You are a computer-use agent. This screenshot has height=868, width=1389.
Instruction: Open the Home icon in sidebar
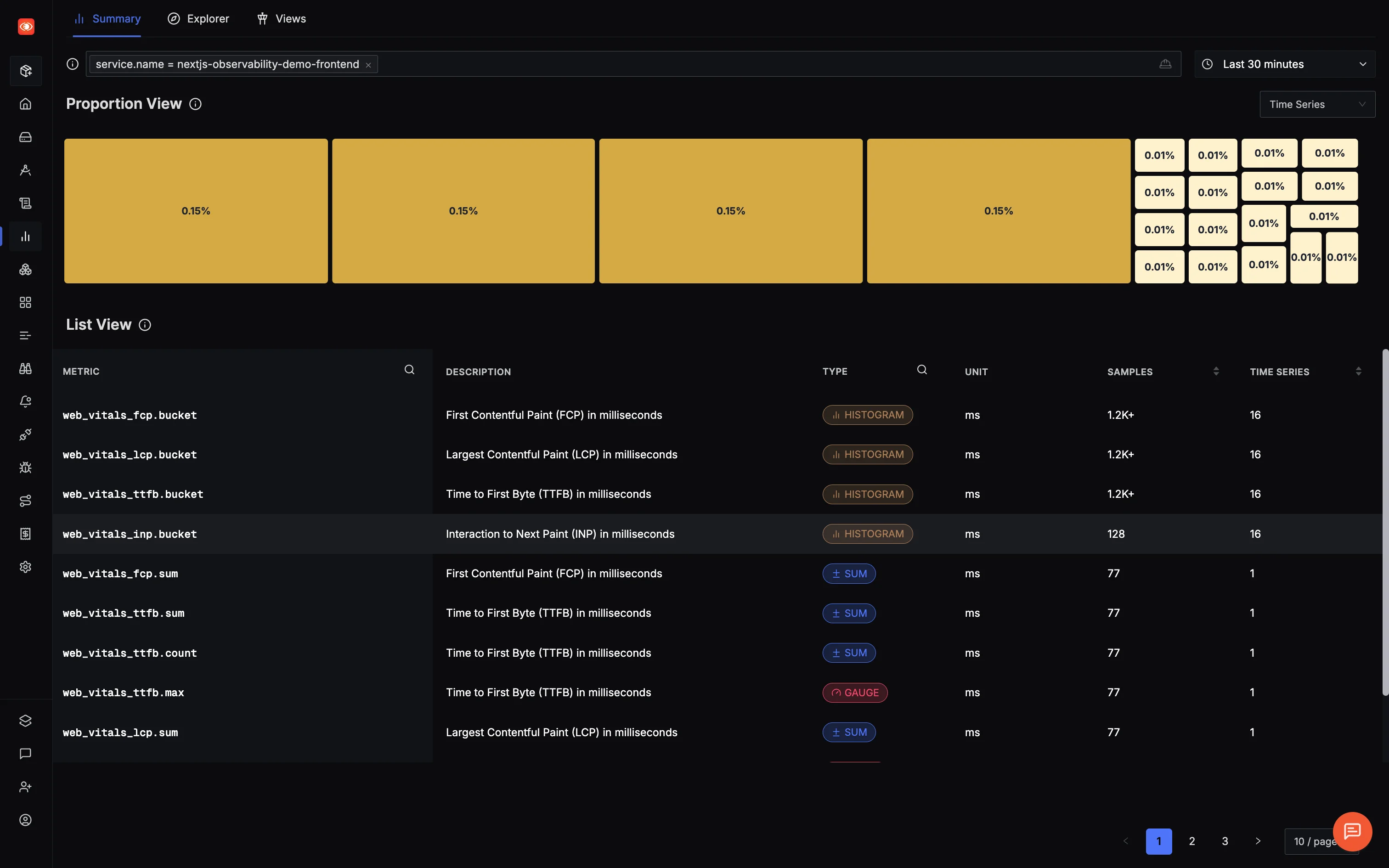[x=25, y=104]
